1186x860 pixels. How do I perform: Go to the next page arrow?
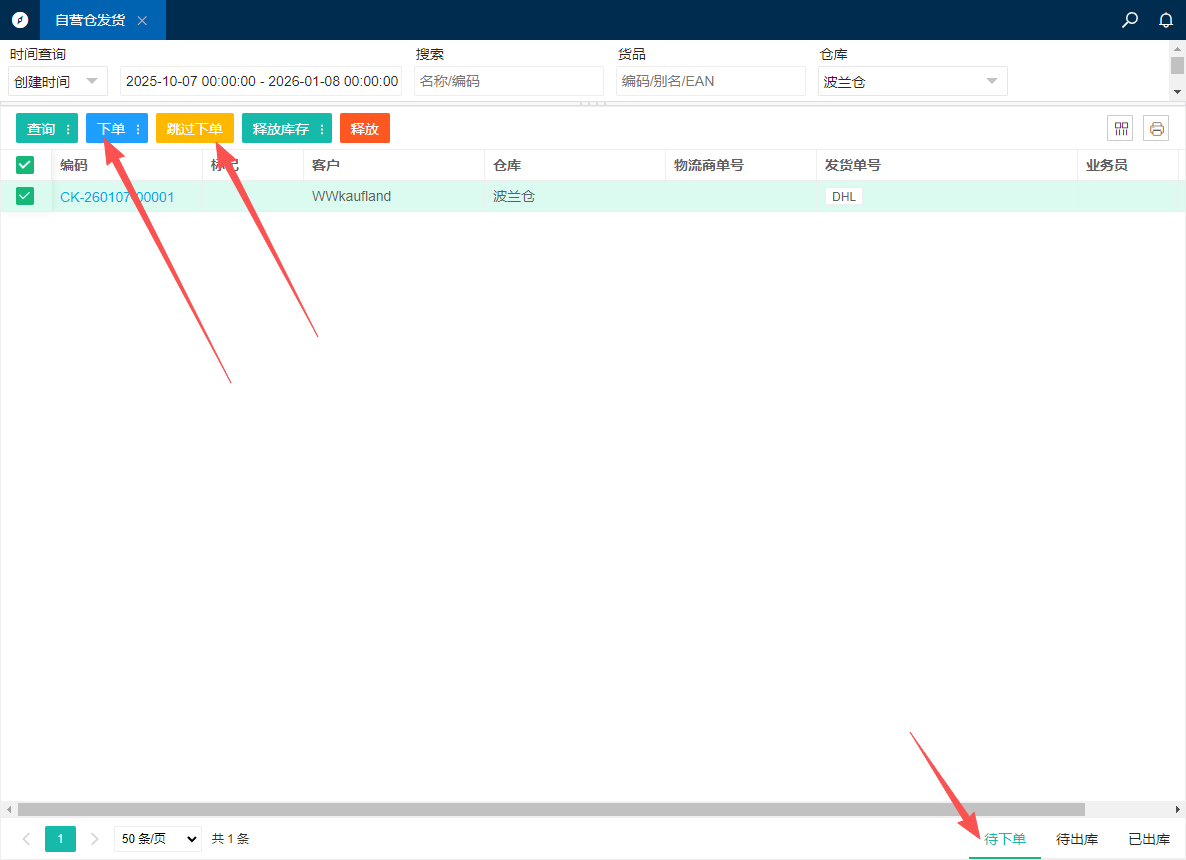click(x=95, y=839)
